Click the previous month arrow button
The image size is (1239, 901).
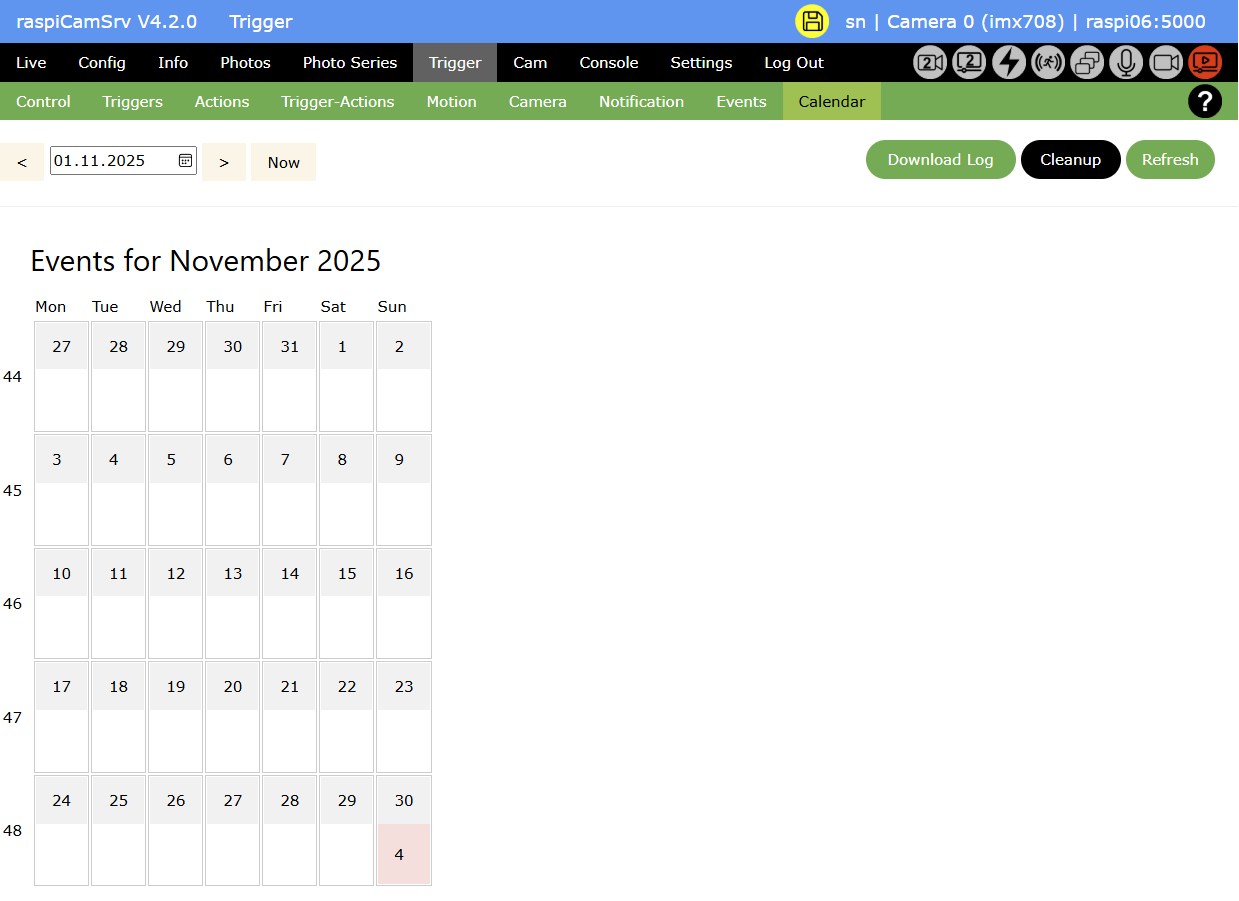[21, 161]
